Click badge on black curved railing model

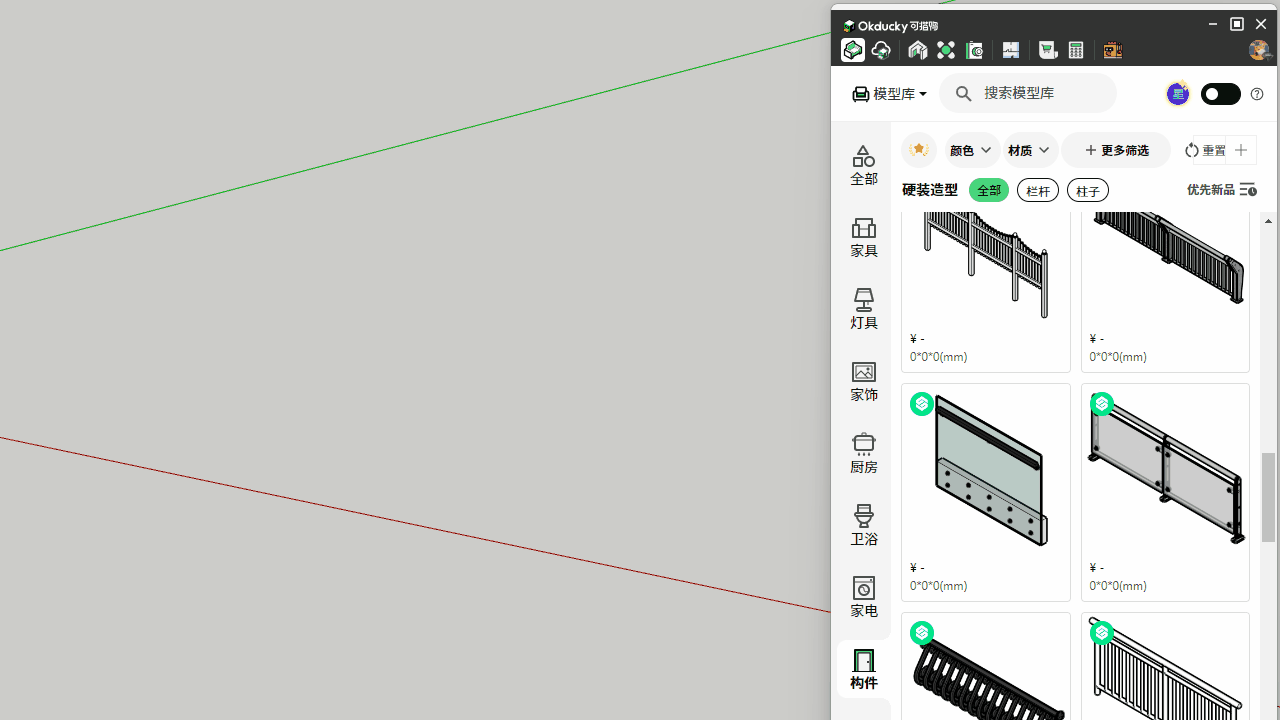(x=922, y=633)
